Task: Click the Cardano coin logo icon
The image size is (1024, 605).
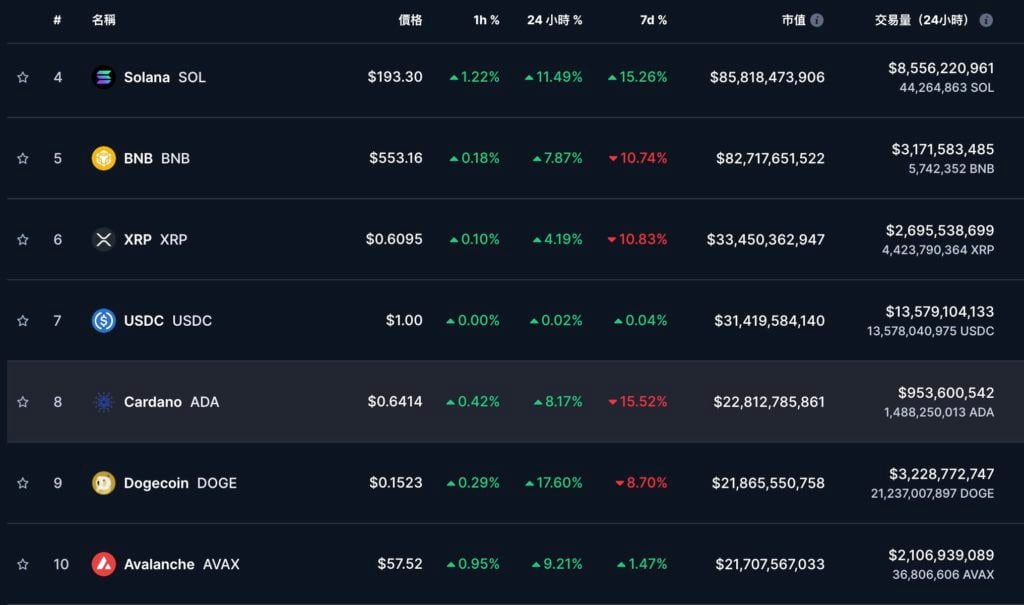Action: click(x=104, y=402)
